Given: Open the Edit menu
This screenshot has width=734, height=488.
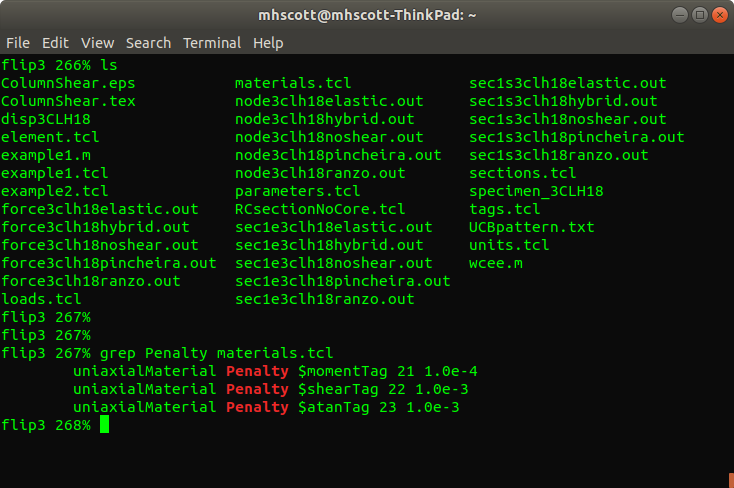Looking at the screenshot, I should tap(55, 43).
